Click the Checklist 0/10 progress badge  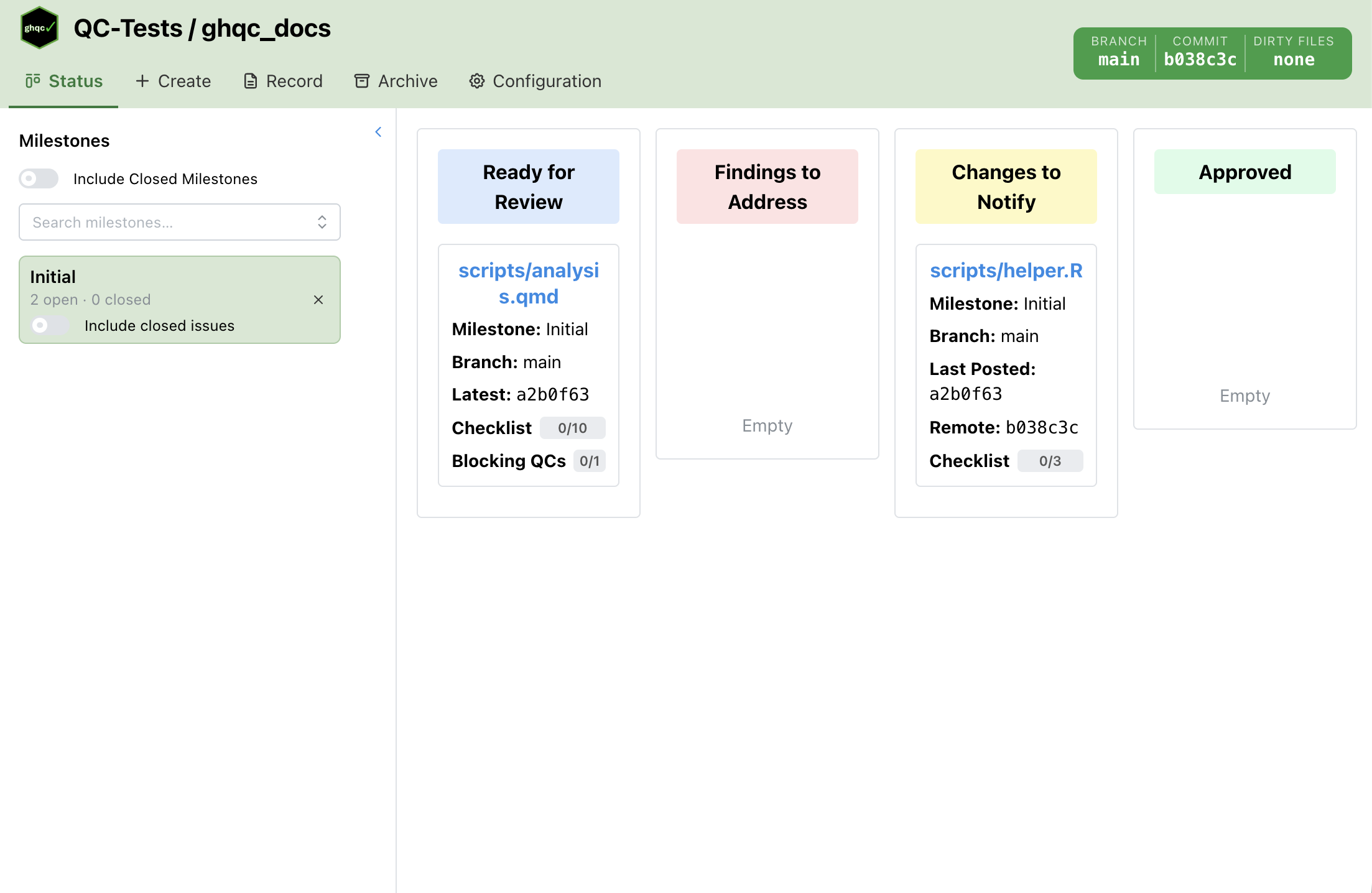pyautogui.click(x=572, y=428)
